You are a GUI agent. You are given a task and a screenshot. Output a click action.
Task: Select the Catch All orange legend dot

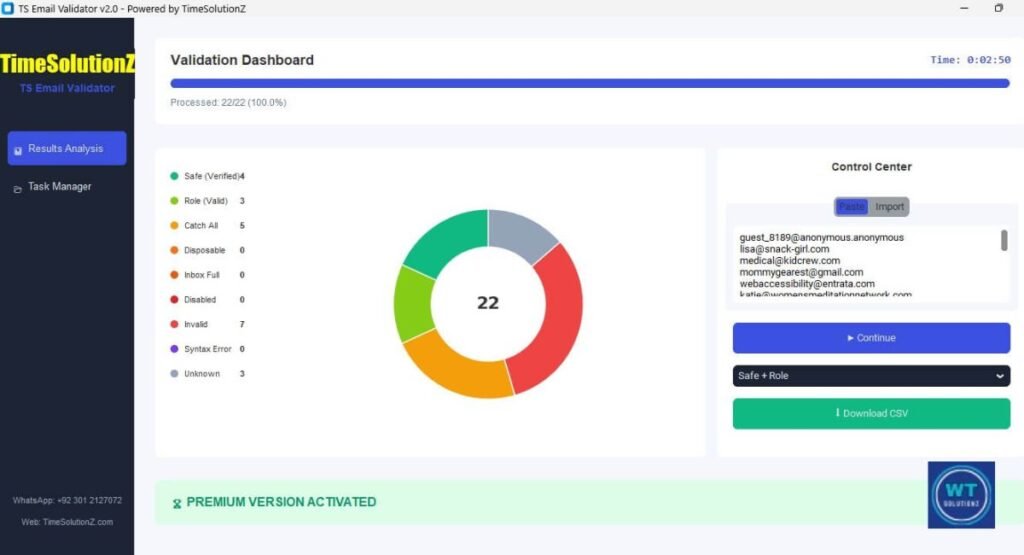174,225
